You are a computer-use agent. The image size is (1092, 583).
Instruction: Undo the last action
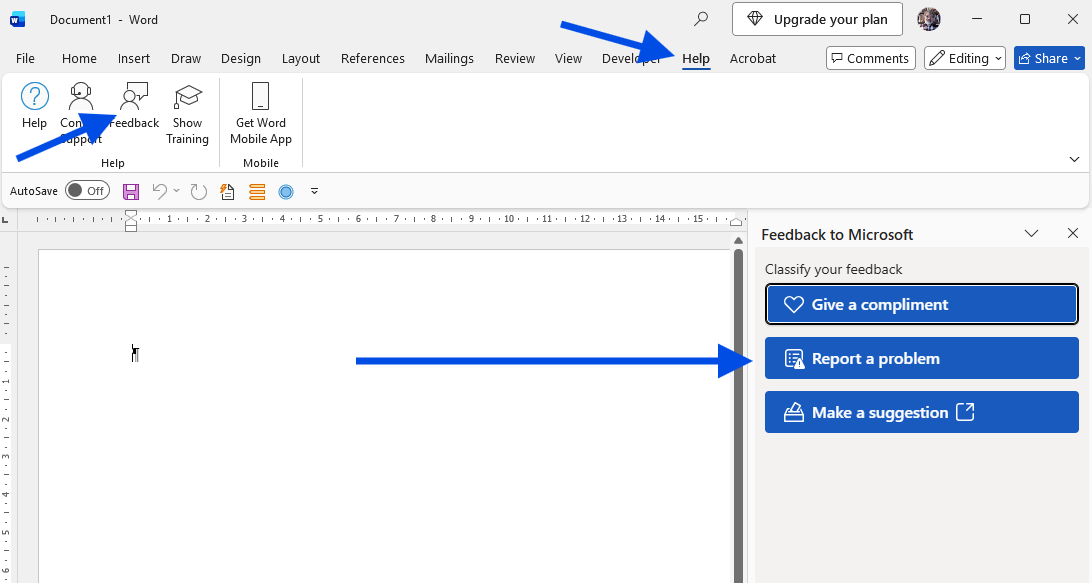point(159,191)
